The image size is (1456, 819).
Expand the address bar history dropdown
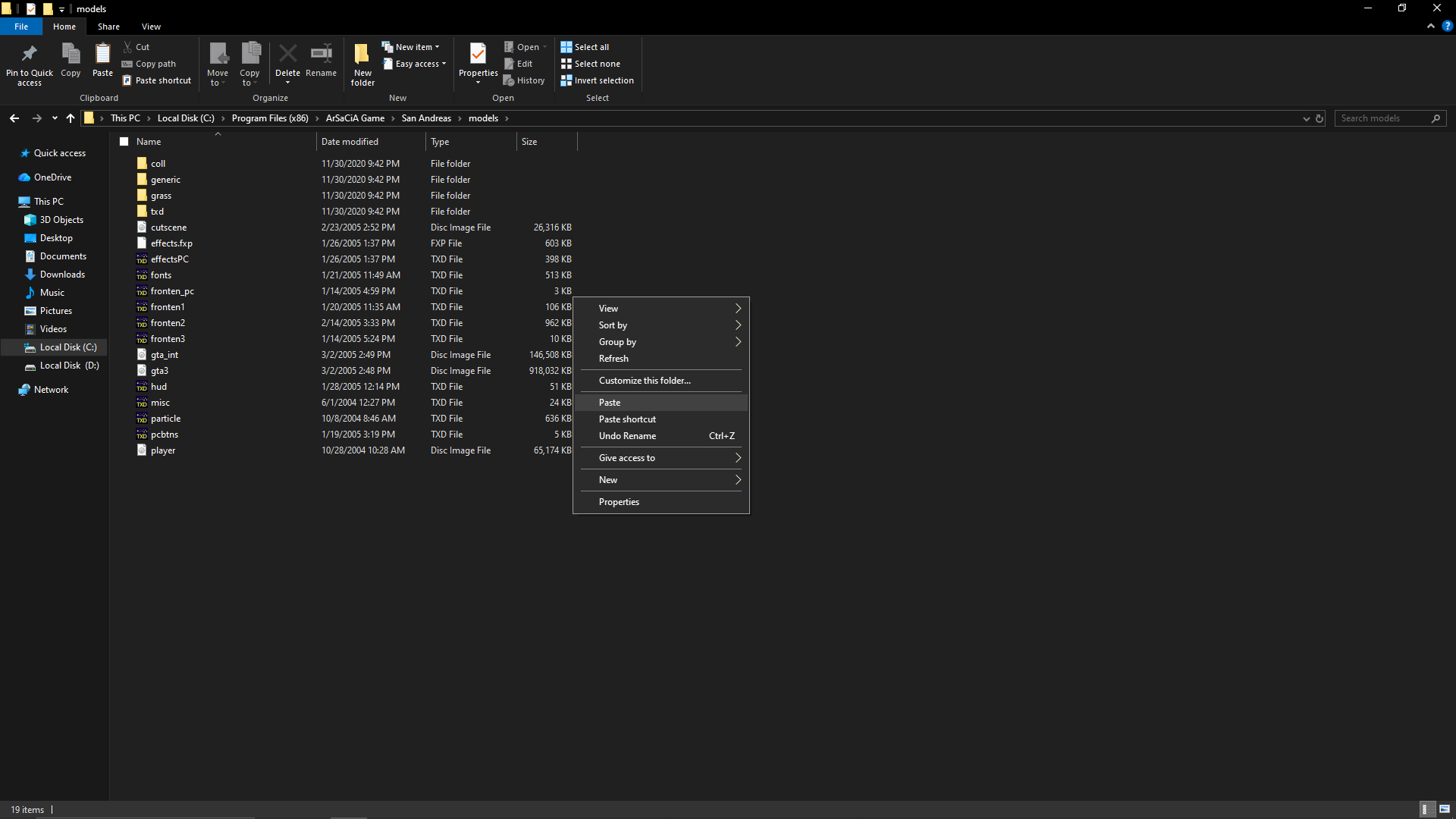click(1306, 118)
